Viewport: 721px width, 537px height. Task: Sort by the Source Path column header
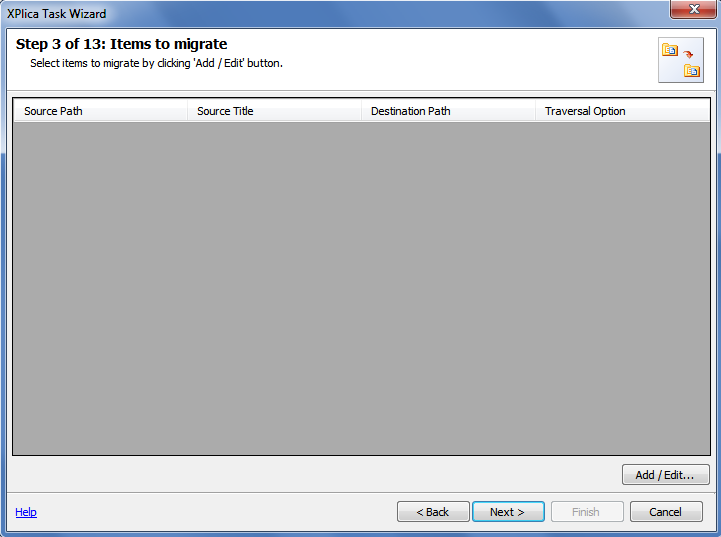point(100,111)
